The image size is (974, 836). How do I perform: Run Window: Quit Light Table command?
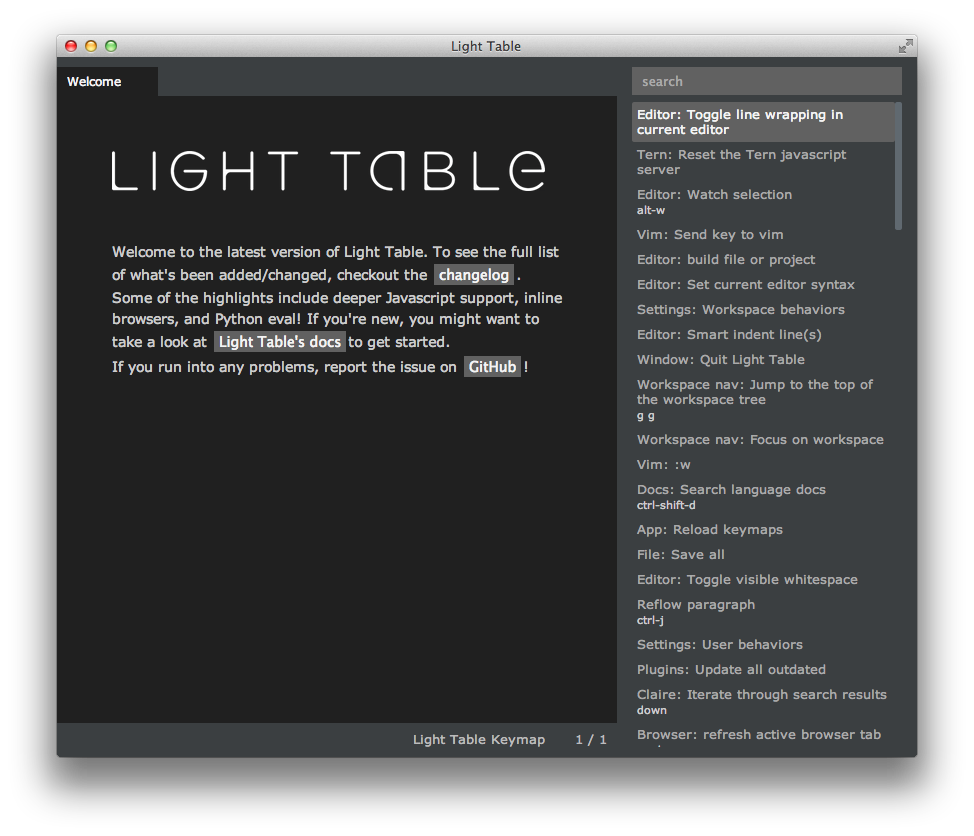[720, 360]
